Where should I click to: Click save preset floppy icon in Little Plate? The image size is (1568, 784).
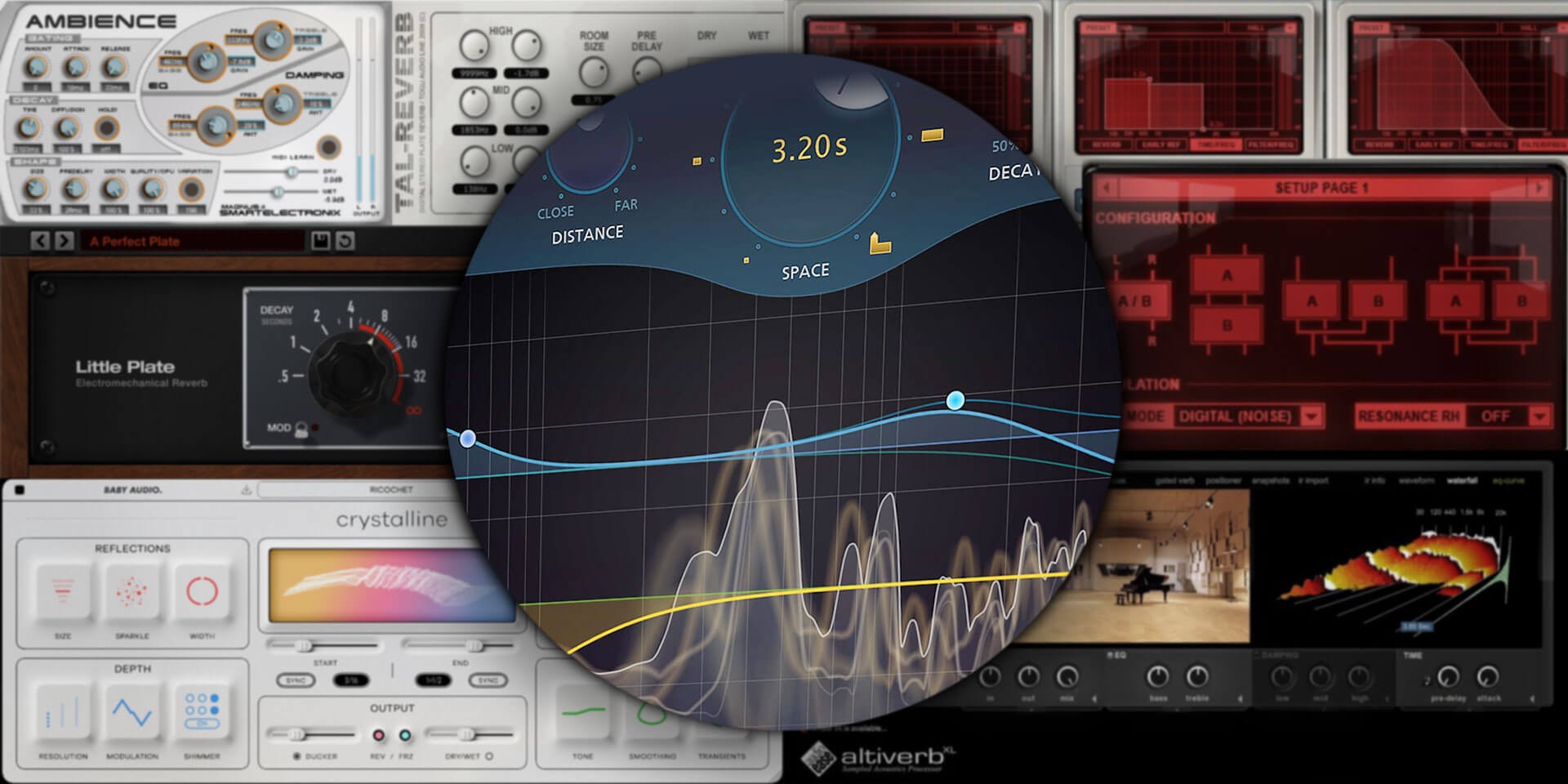pos(320,241)
